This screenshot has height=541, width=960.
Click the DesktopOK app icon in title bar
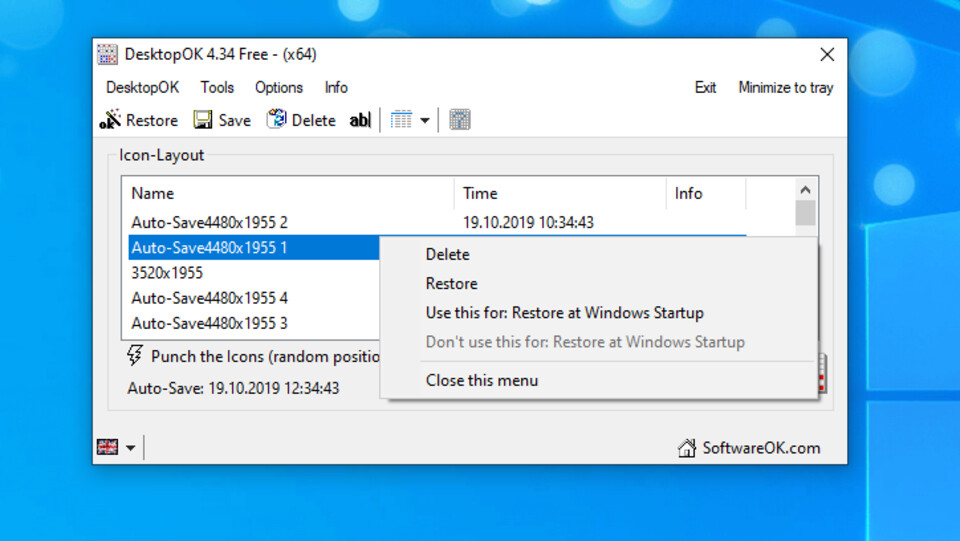tap(107, 54)
